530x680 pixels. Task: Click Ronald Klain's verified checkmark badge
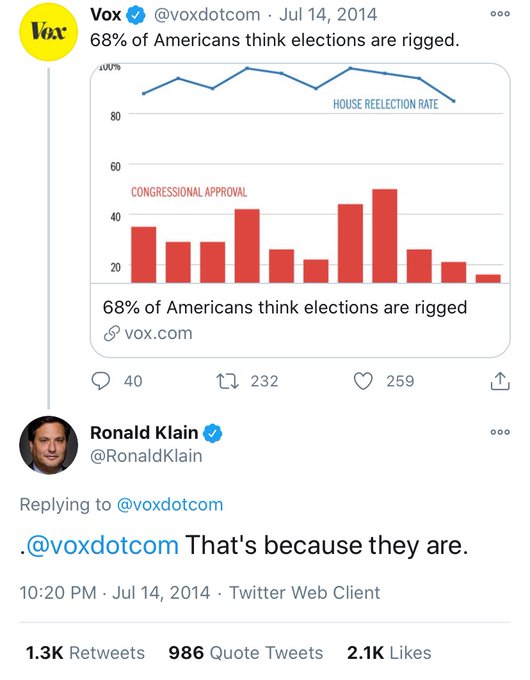[x=213, y=433]
